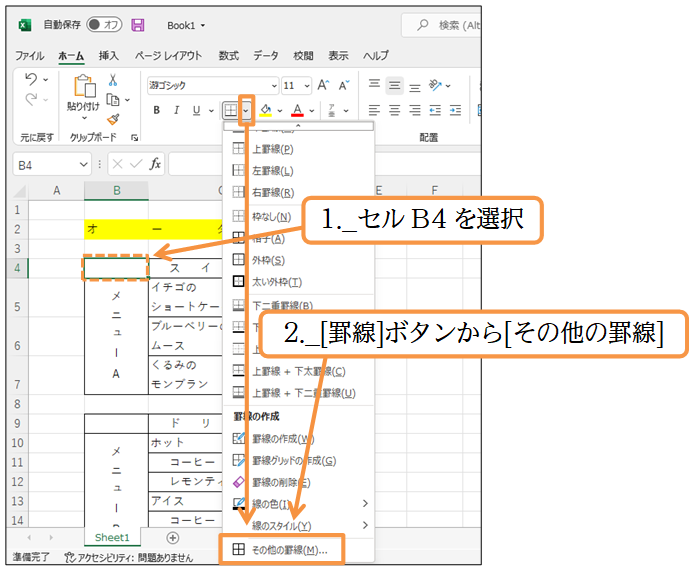
Task: Click the Cut scissors icon
Action: (113, 80)
